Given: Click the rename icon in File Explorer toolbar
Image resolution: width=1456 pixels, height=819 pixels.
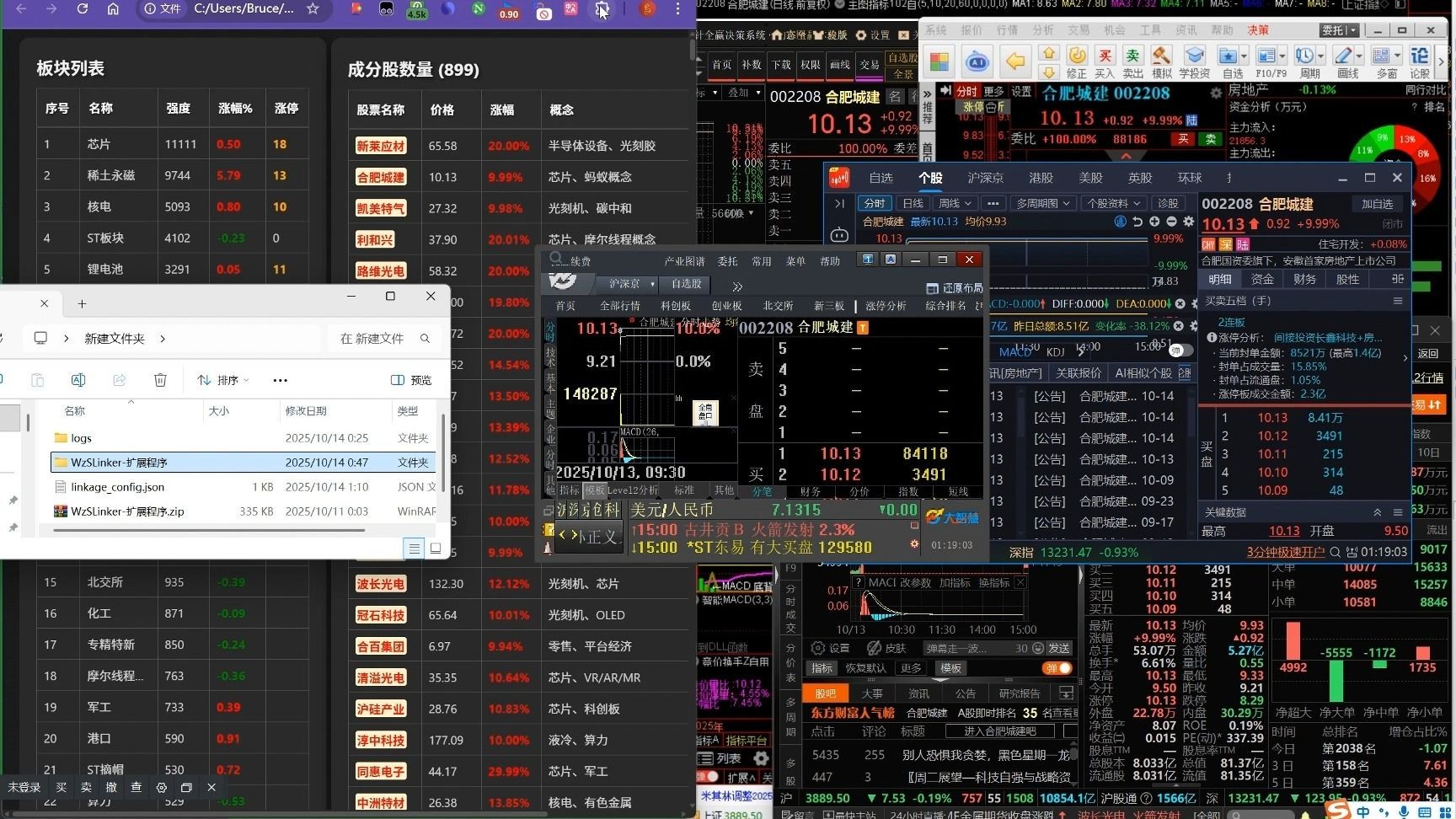Looking at the screenshot, I should pyautogui.click(x=78, y=380).
